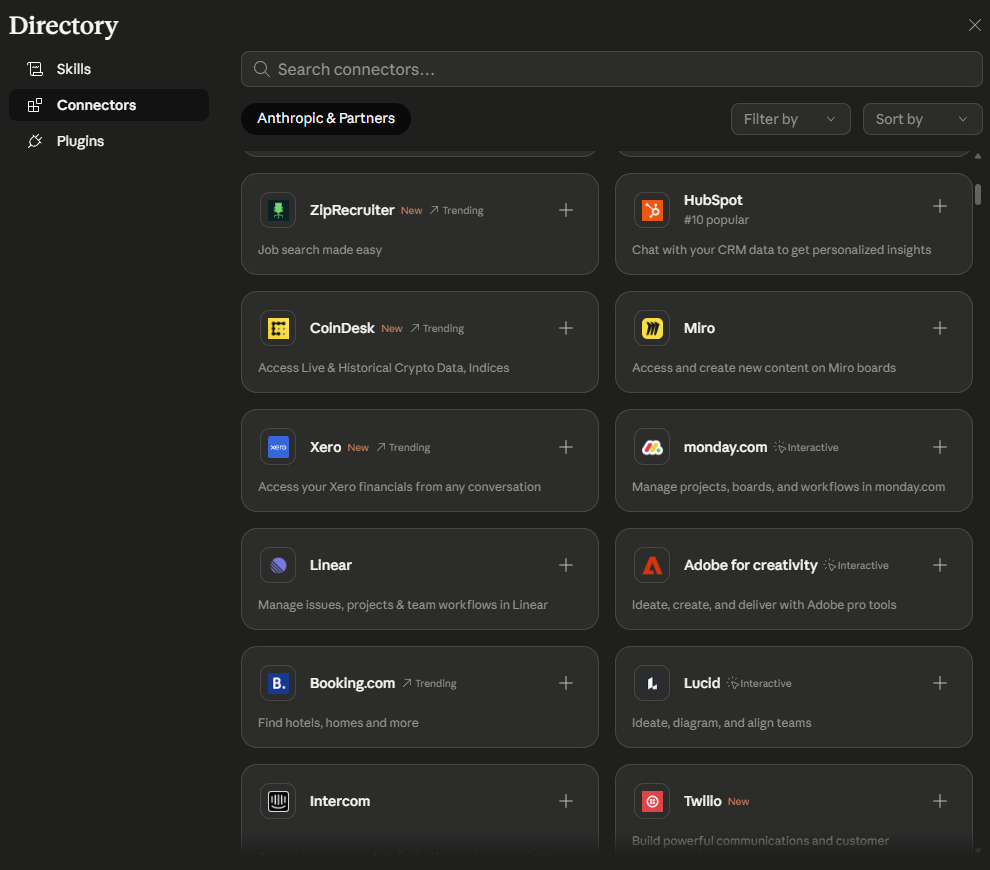Click the Twilio logo icon

click(x=652, y=801)
